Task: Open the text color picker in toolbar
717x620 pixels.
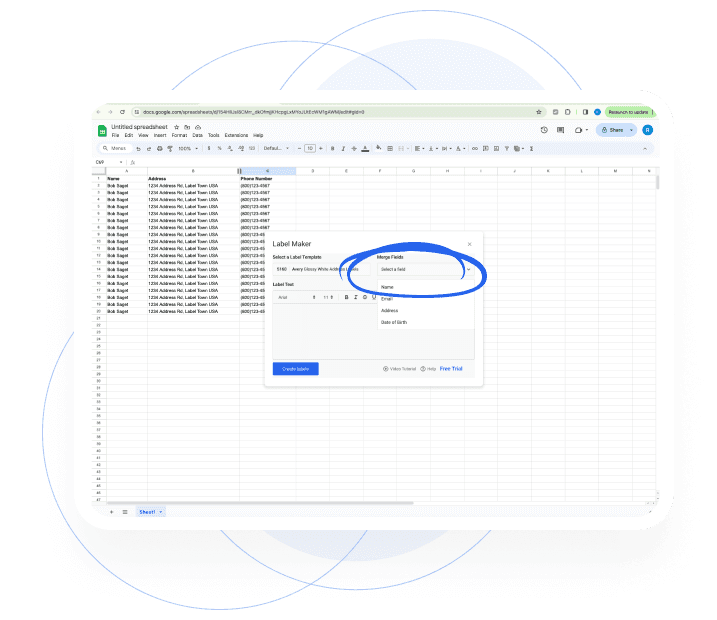Action: click(365, 149)
